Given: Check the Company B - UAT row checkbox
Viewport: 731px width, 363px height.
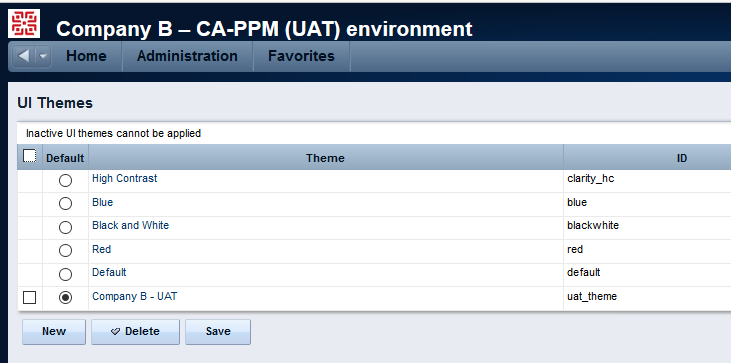Looking at the screenshot, I should [x=29, y=297].
